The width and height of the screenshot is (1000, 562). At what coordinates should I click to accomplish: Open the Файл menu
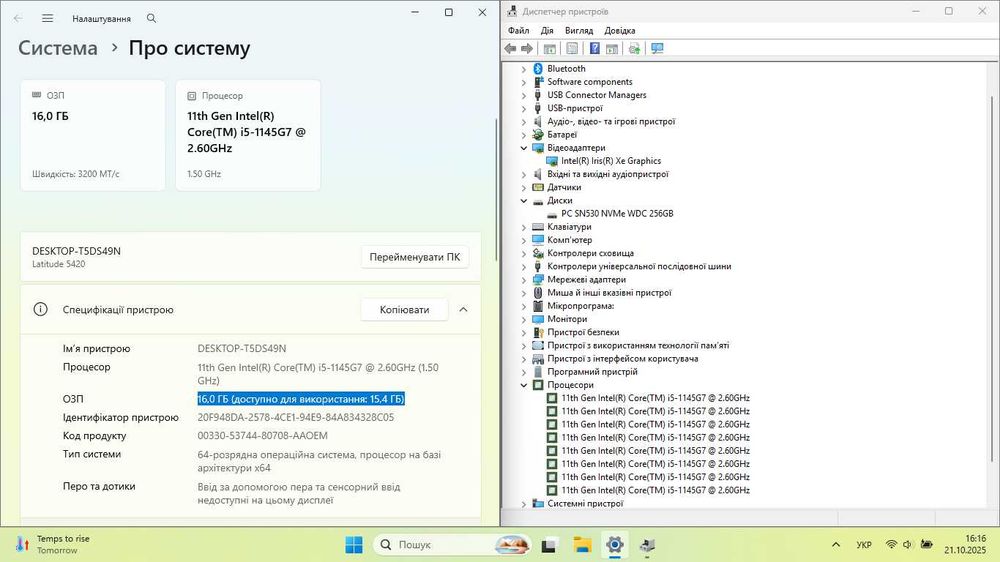pos(518,31)
